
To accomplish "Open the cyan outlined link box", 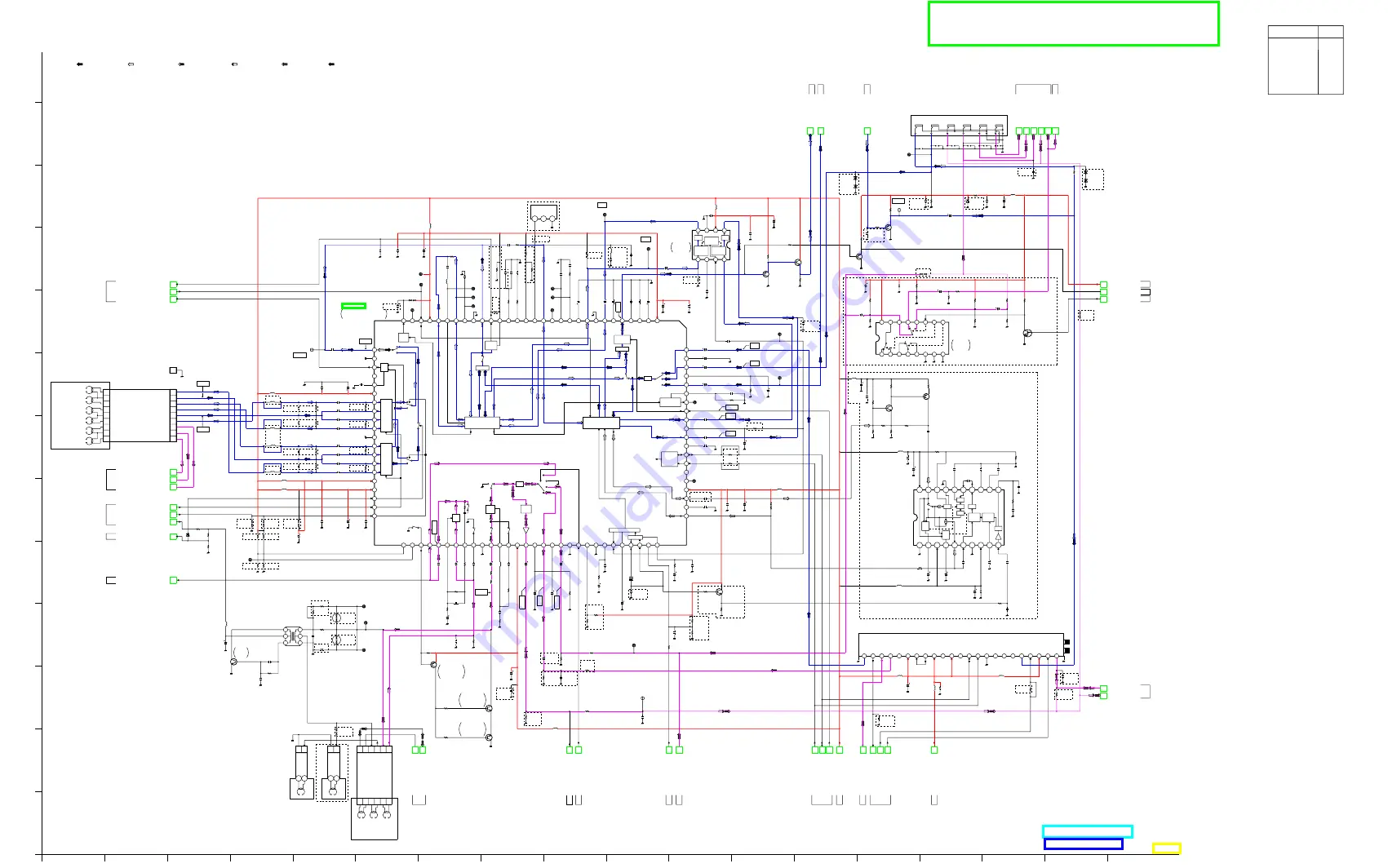I will tap(1087, 831).
